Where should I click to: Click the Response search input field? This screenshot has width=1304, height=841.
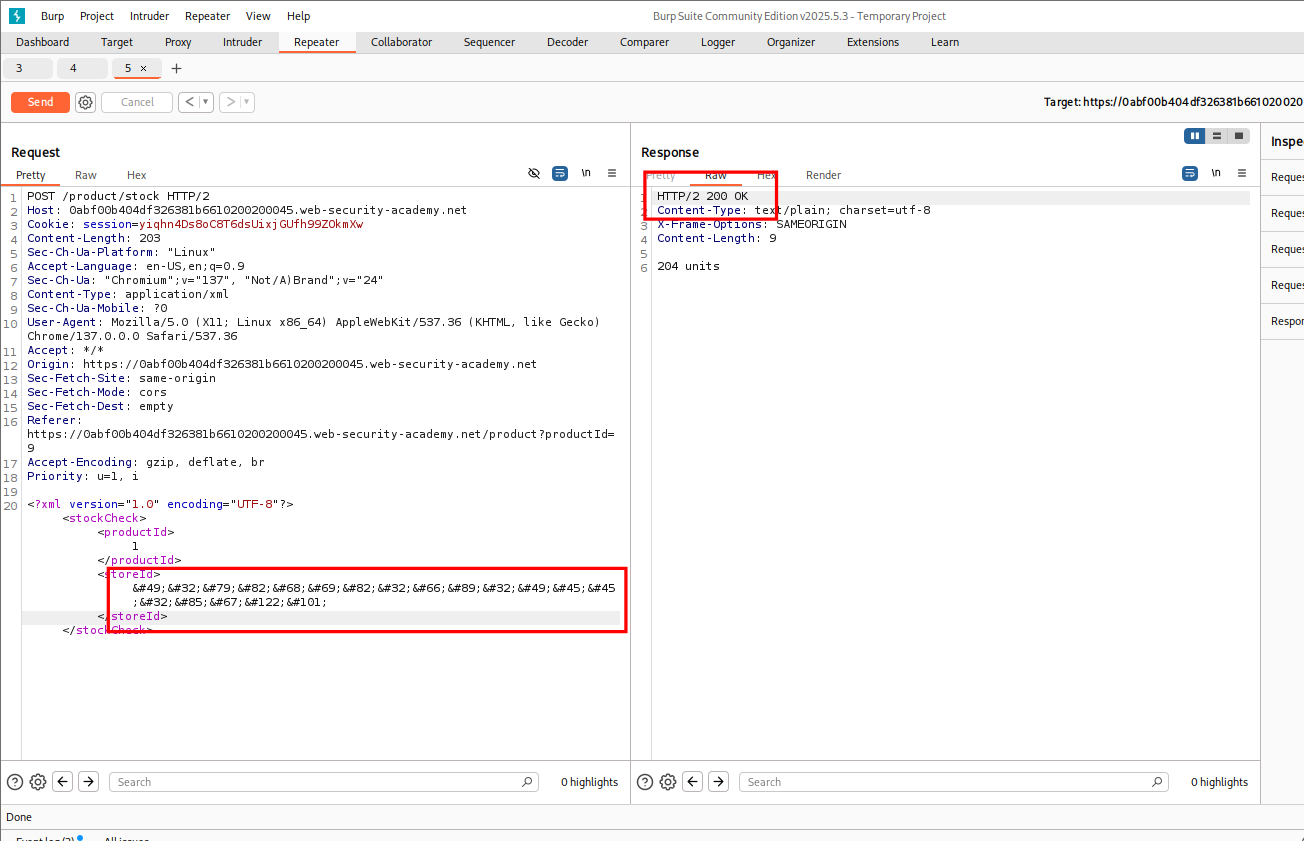(x=953, y=782)
